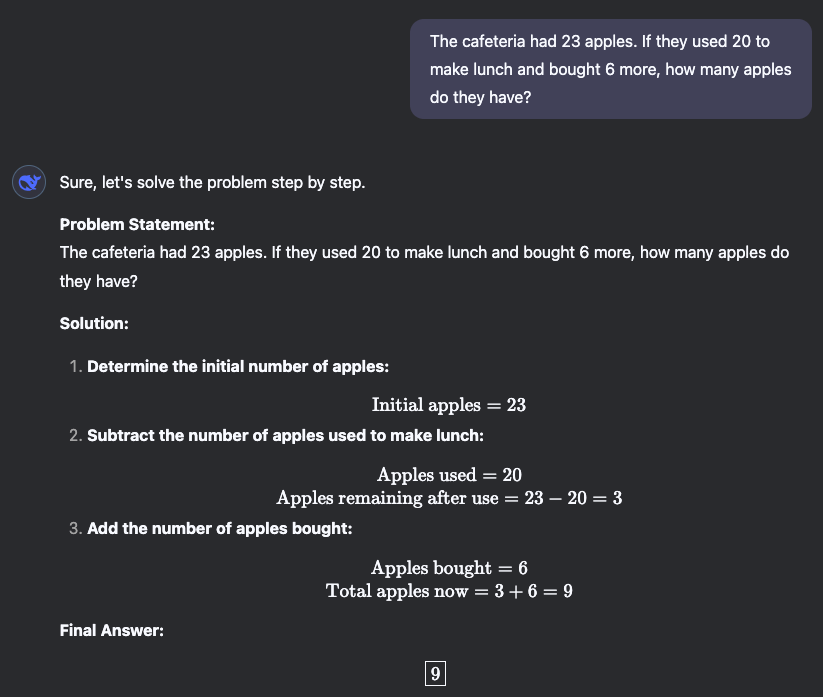Click list number 3 in the solution
This screenshot has height=697, width=823.
pos(76,529)
